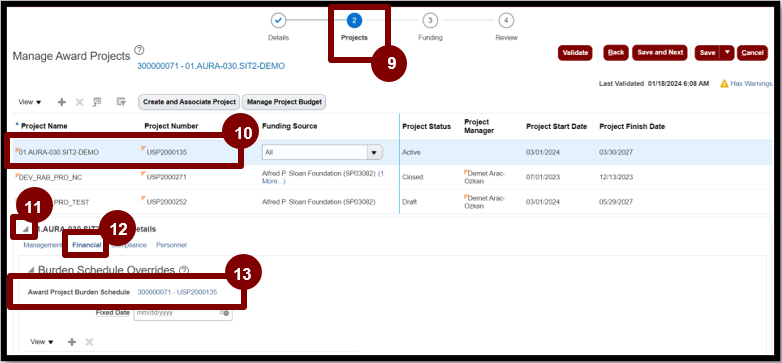Click X icon in Burden Schedule Overrides toolbar
782x363 pixels.
point(89,342)
